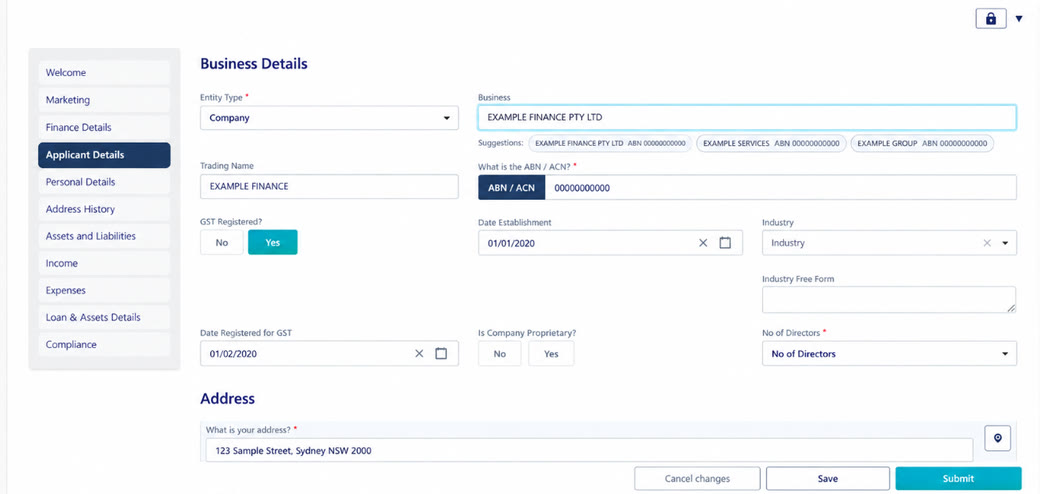Click the map location pin button
1040x494 pixels.
(998, 438)
